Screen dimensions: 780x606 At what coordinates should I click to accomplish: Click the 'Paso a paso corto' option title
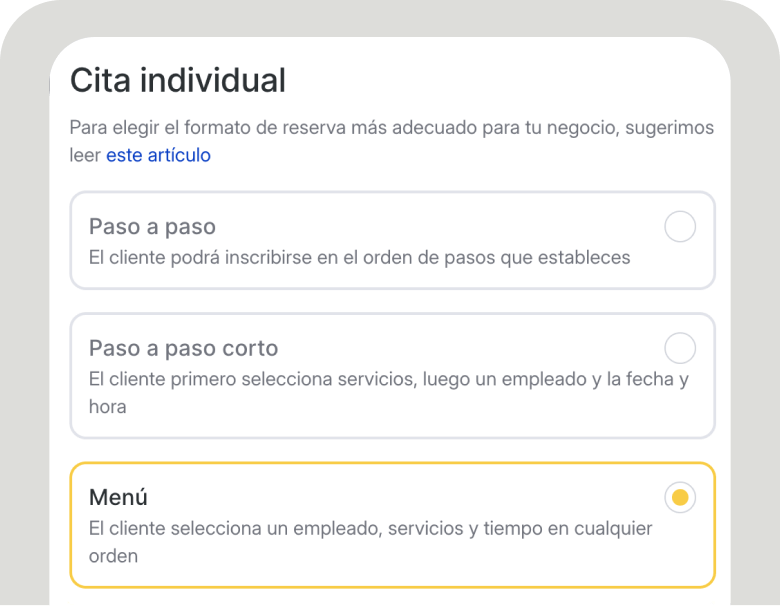183,348
